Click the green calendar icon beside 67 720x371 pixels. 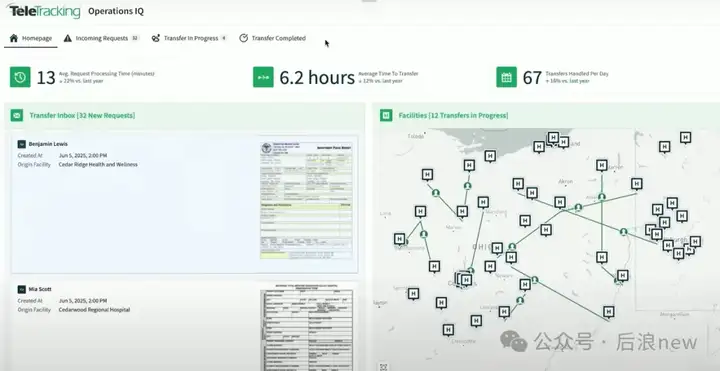(506, 77)
